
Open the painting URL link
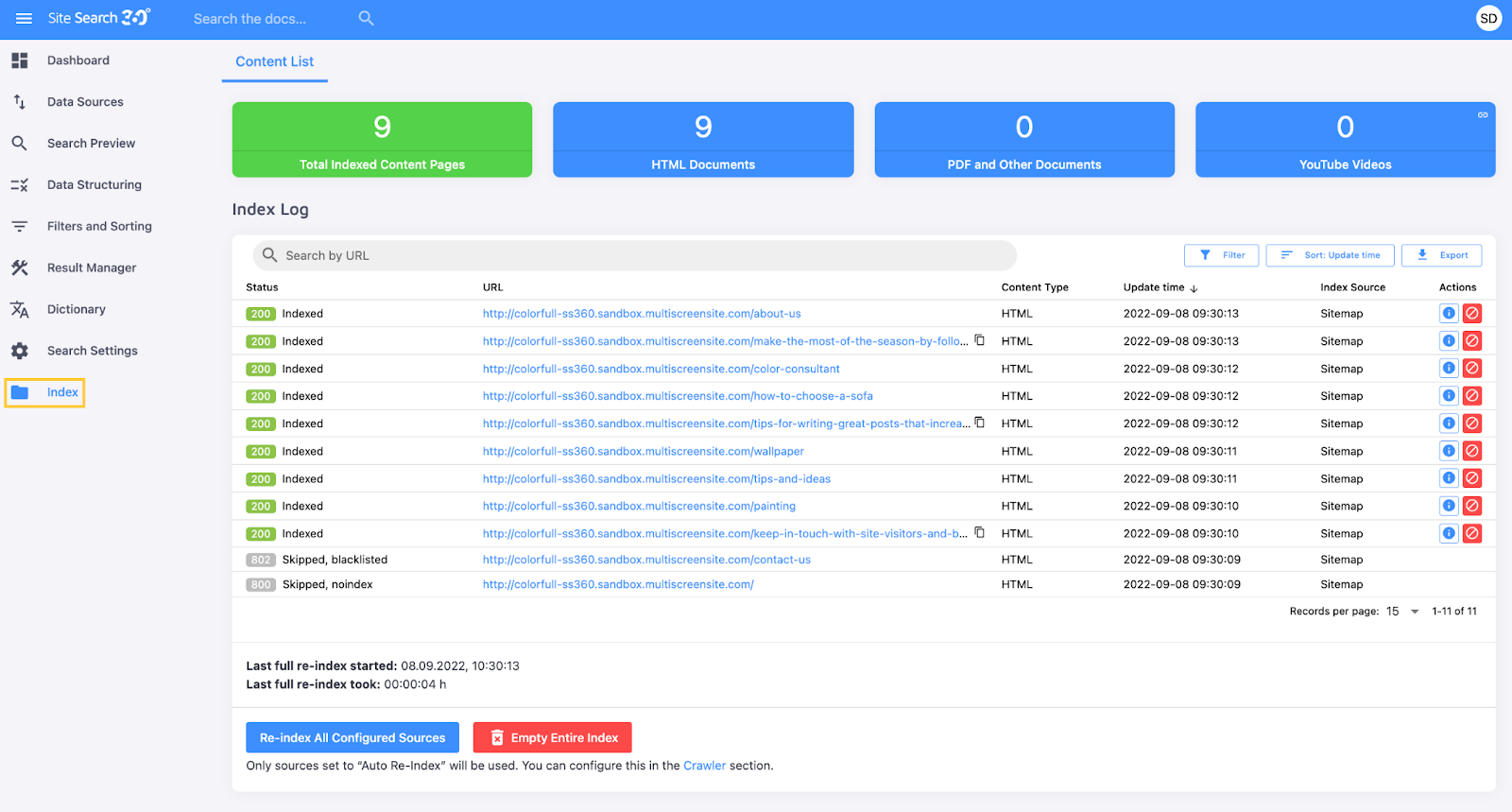pos(639,506)
